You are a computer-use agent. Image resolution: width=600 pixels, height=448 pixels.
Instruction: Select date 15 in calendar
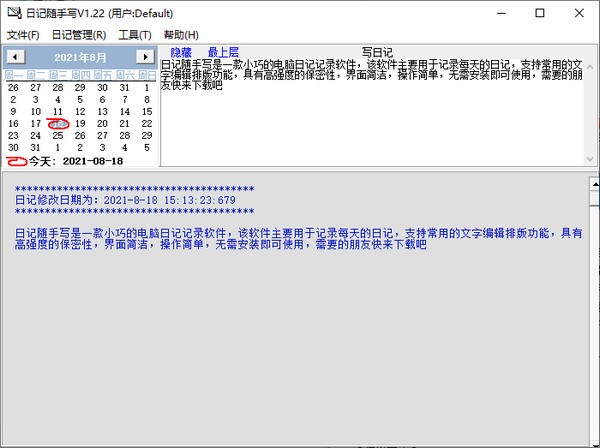click(147, 112)
